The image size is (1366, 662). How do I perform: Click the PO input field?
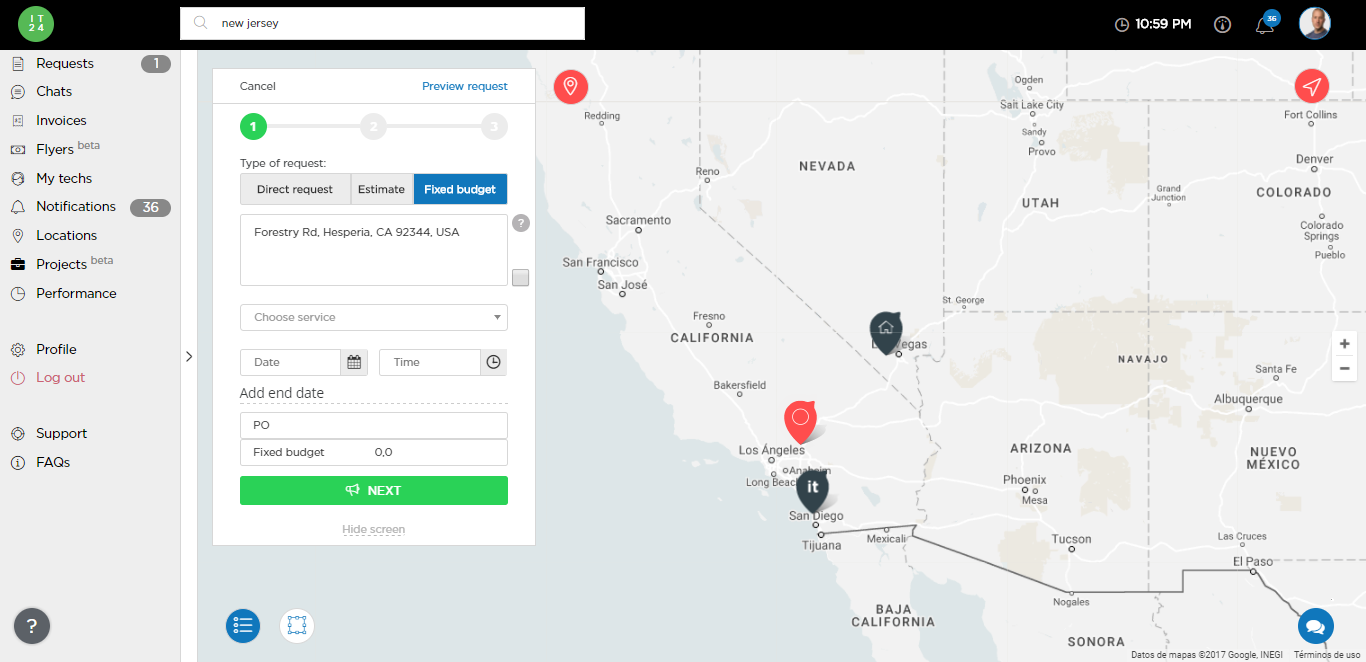click(x=374, y=425)
